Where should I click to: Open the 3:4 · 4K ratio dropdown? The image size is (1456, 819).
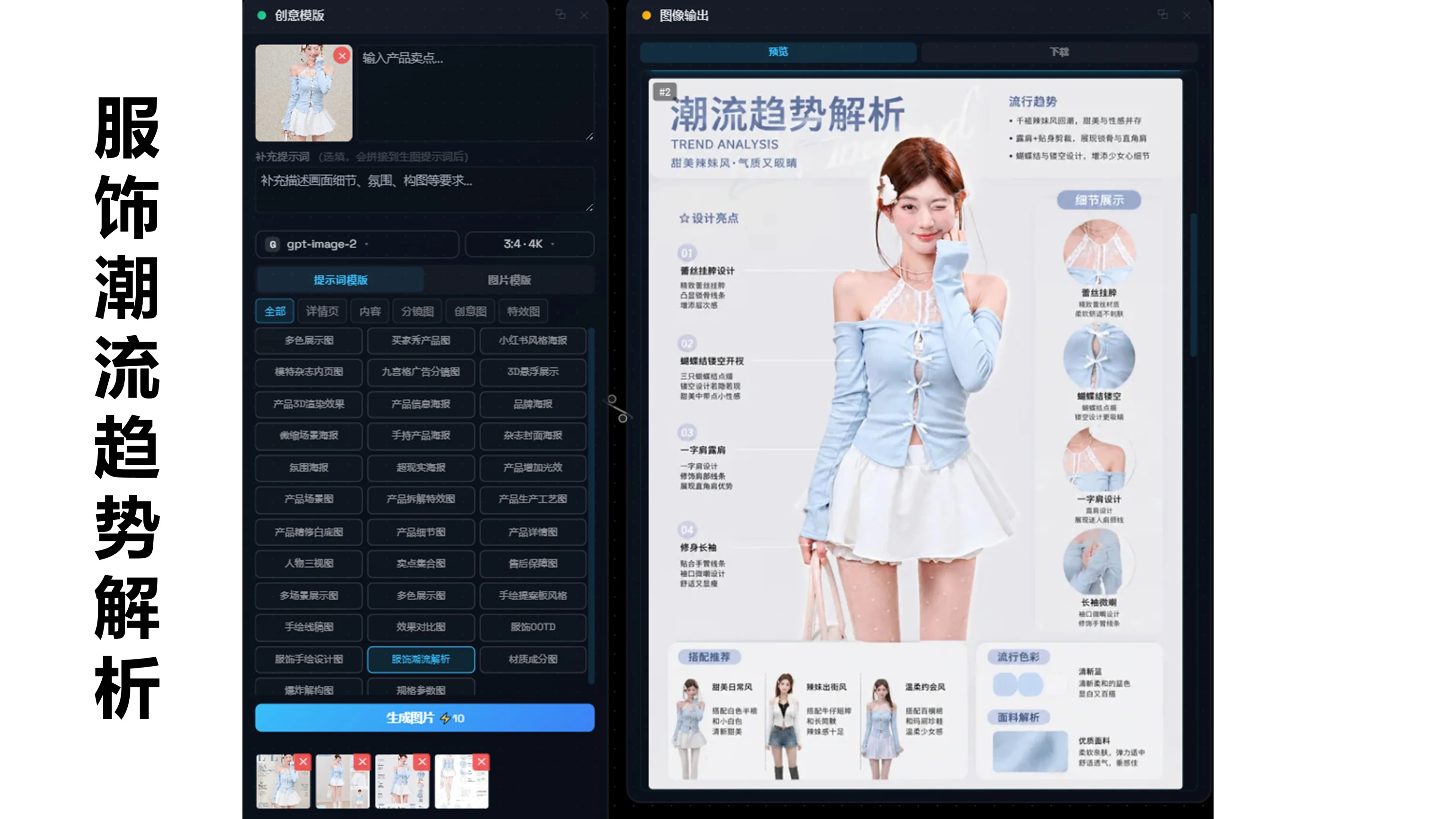(529, 244)
